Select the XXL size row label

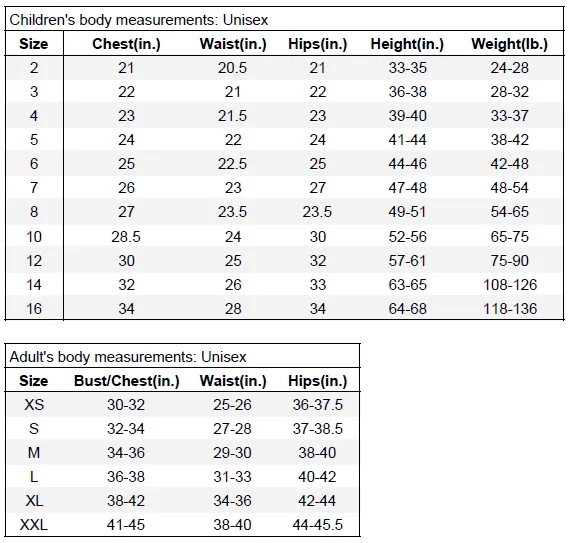coord(34,525)
